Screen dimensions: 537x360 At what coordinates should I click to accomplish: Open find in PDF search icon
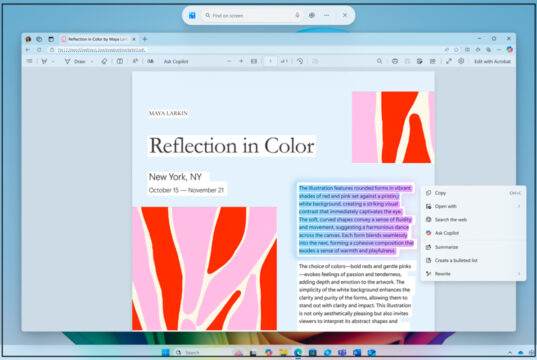(379, 61)
